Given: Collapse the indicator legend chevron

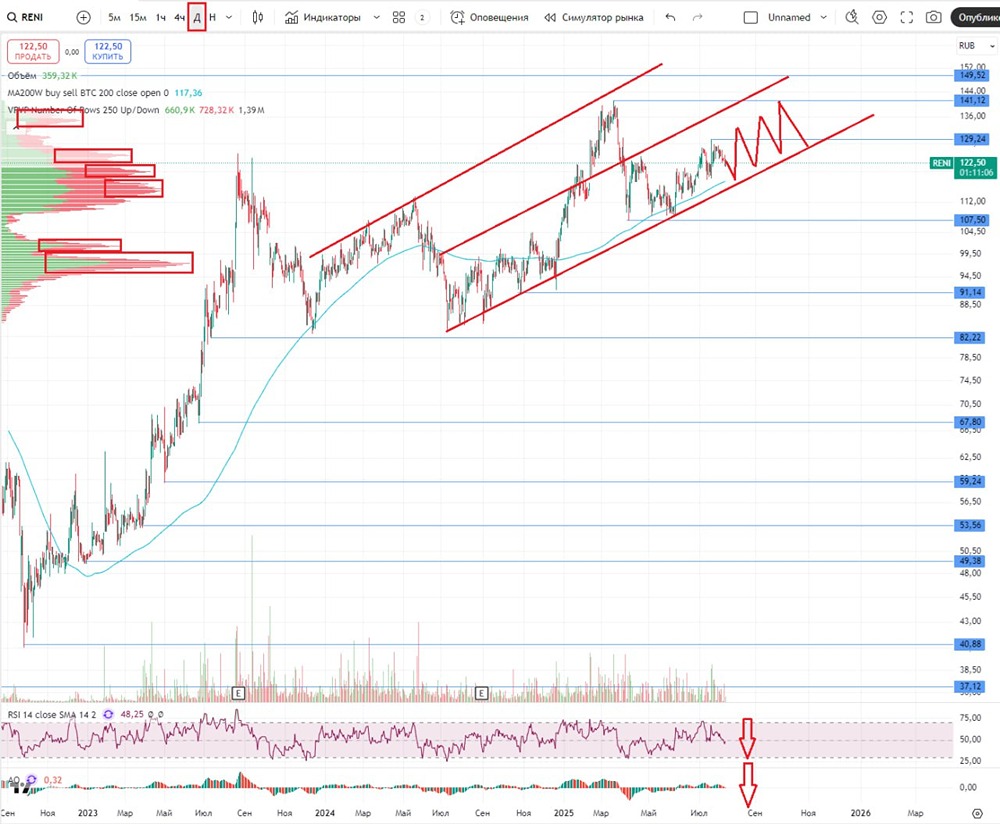Looking at the screenshot, I should (17, 127).
